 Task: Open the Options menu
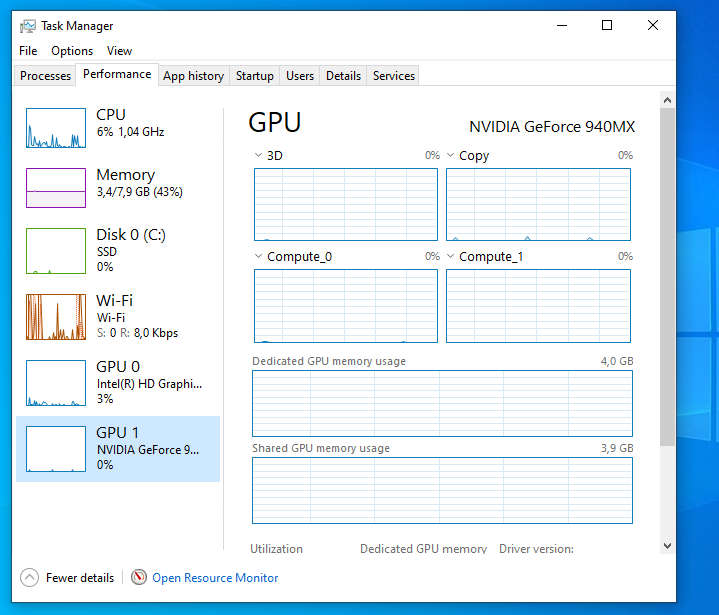(x=72, y=51)
